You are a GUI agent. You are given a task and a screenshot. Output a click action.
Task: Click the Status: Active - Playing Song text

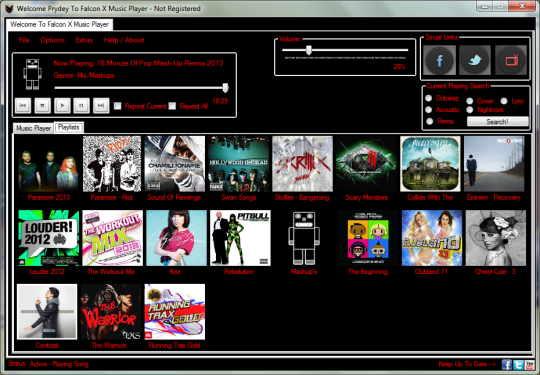click(48, 364)
